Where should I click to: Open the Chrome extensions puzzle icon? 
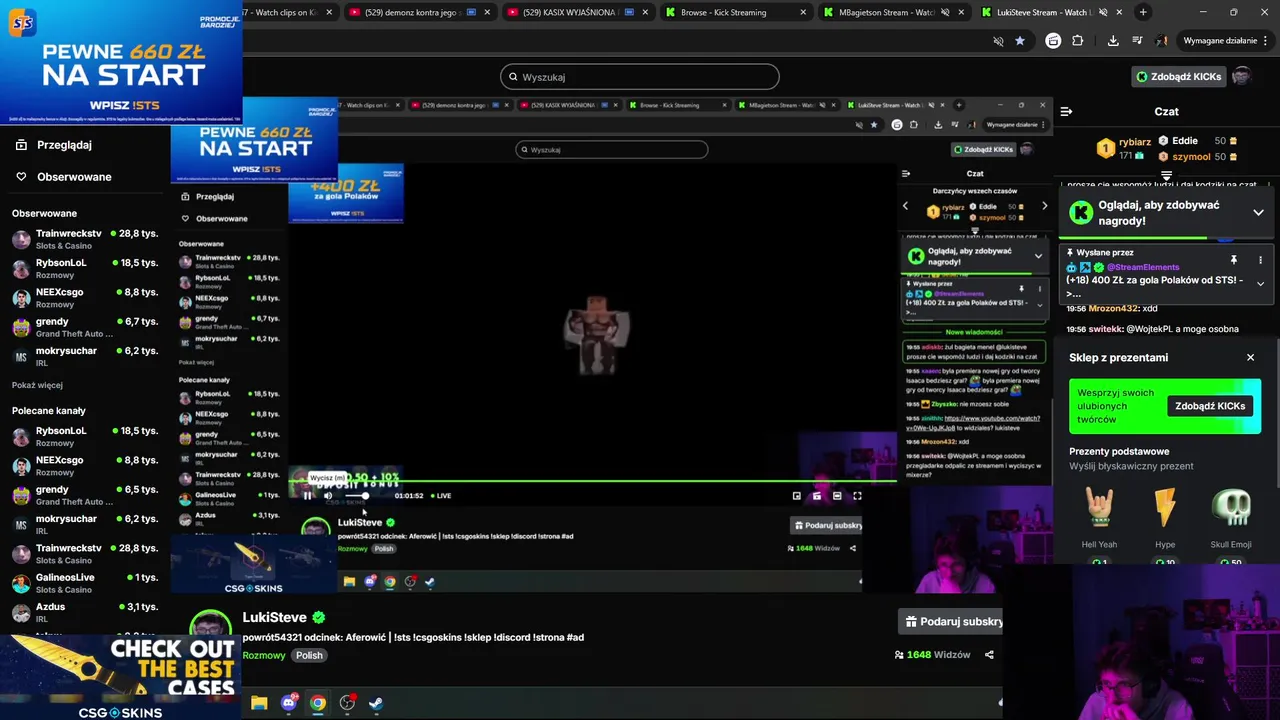1077,41
